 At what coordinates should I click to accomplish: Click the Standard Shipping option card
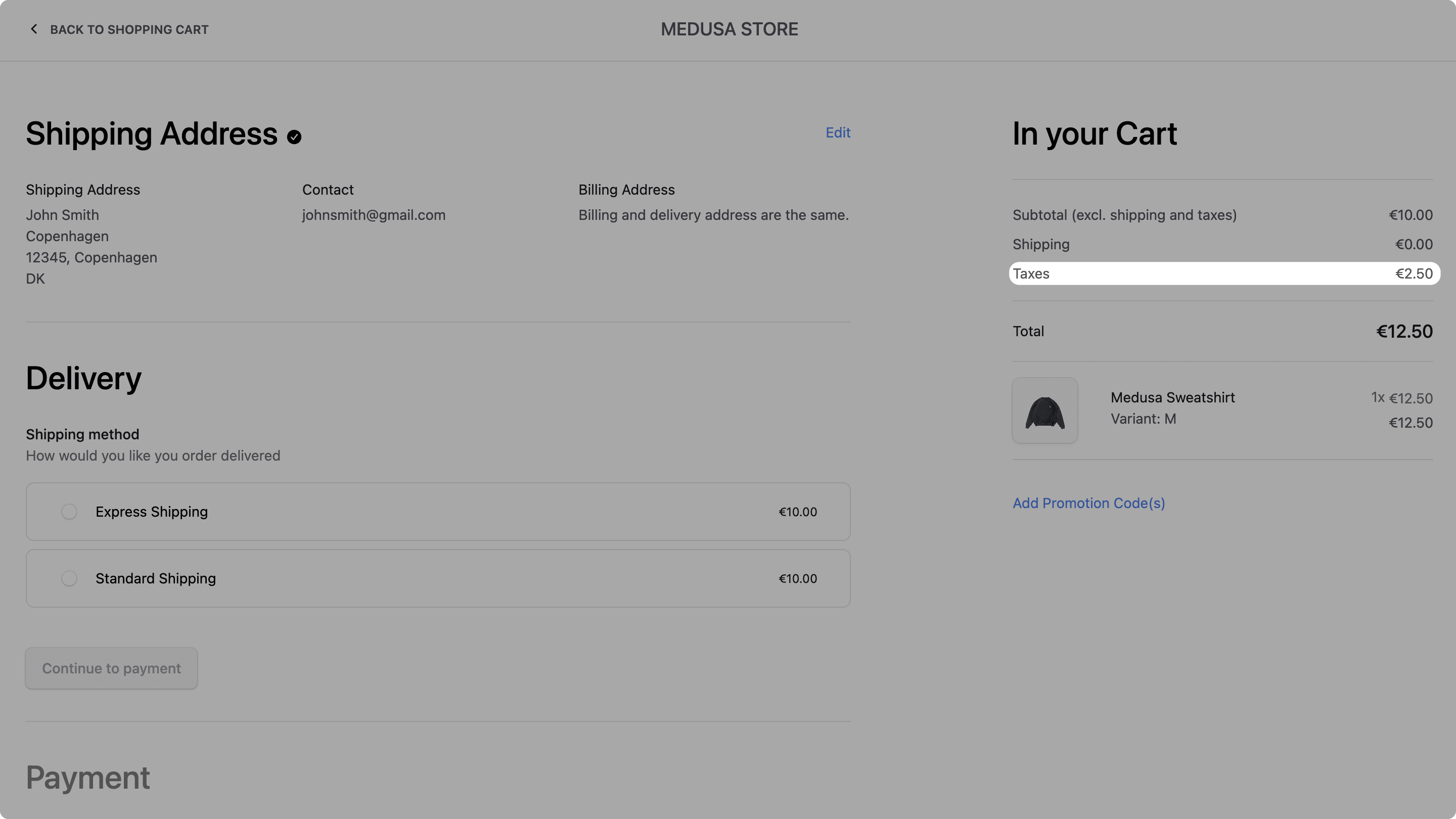coord(437,578)
